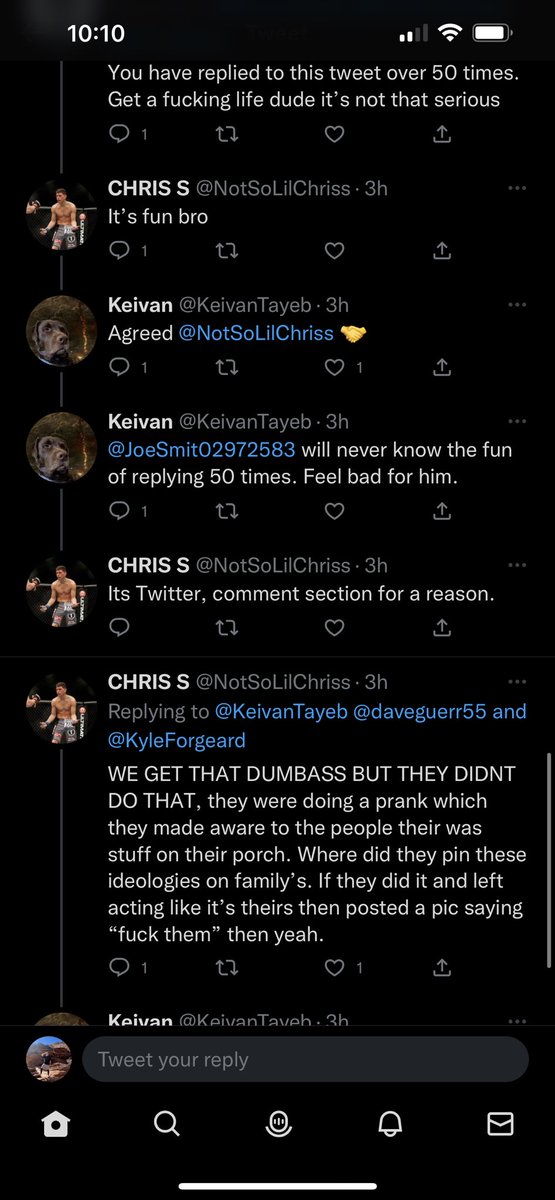
Task: Tap the Tweet your reply field
Action: tap(305, 1059)
